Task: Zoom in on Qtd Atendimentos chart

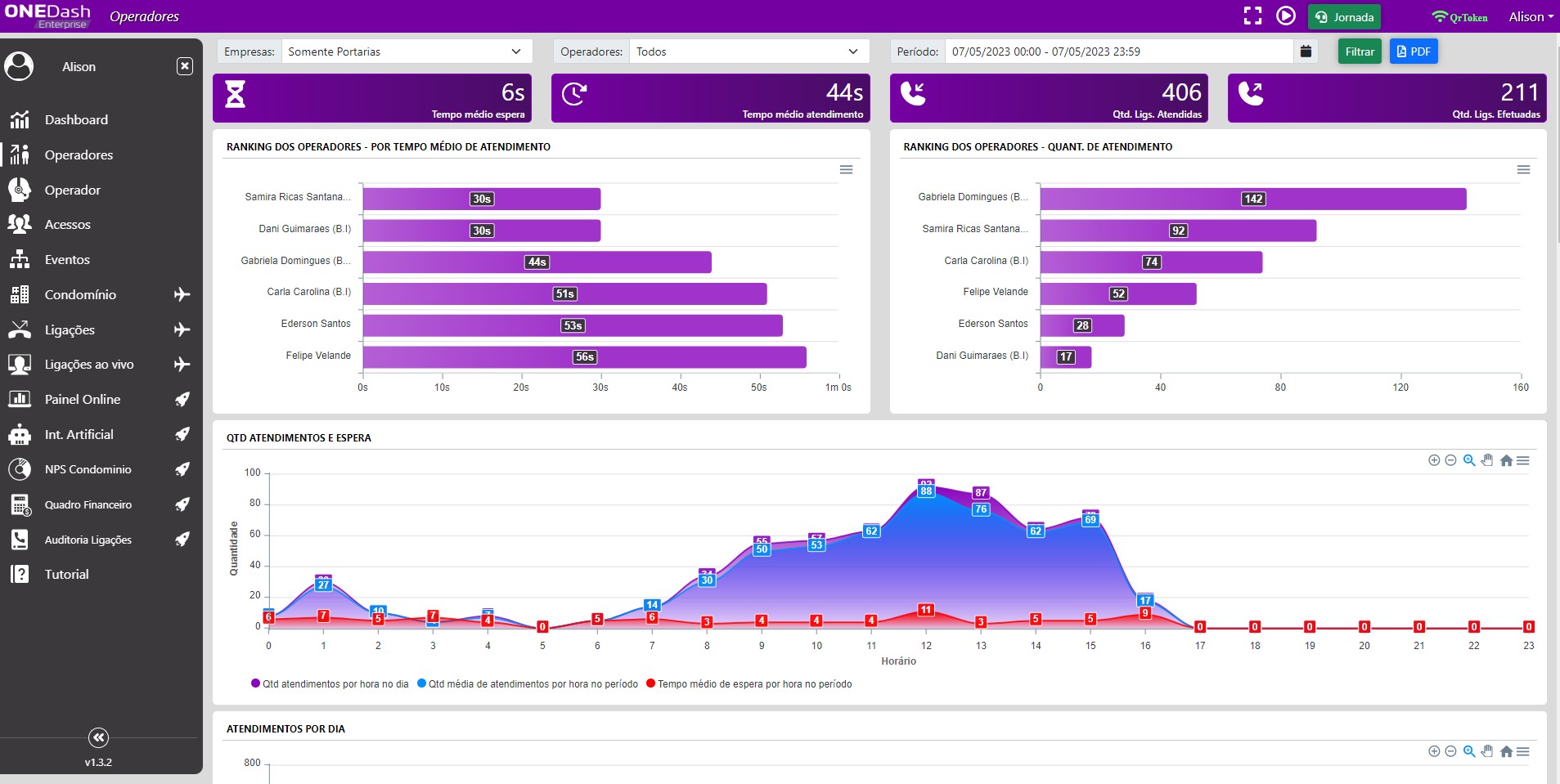Action: pos(1434,460)
